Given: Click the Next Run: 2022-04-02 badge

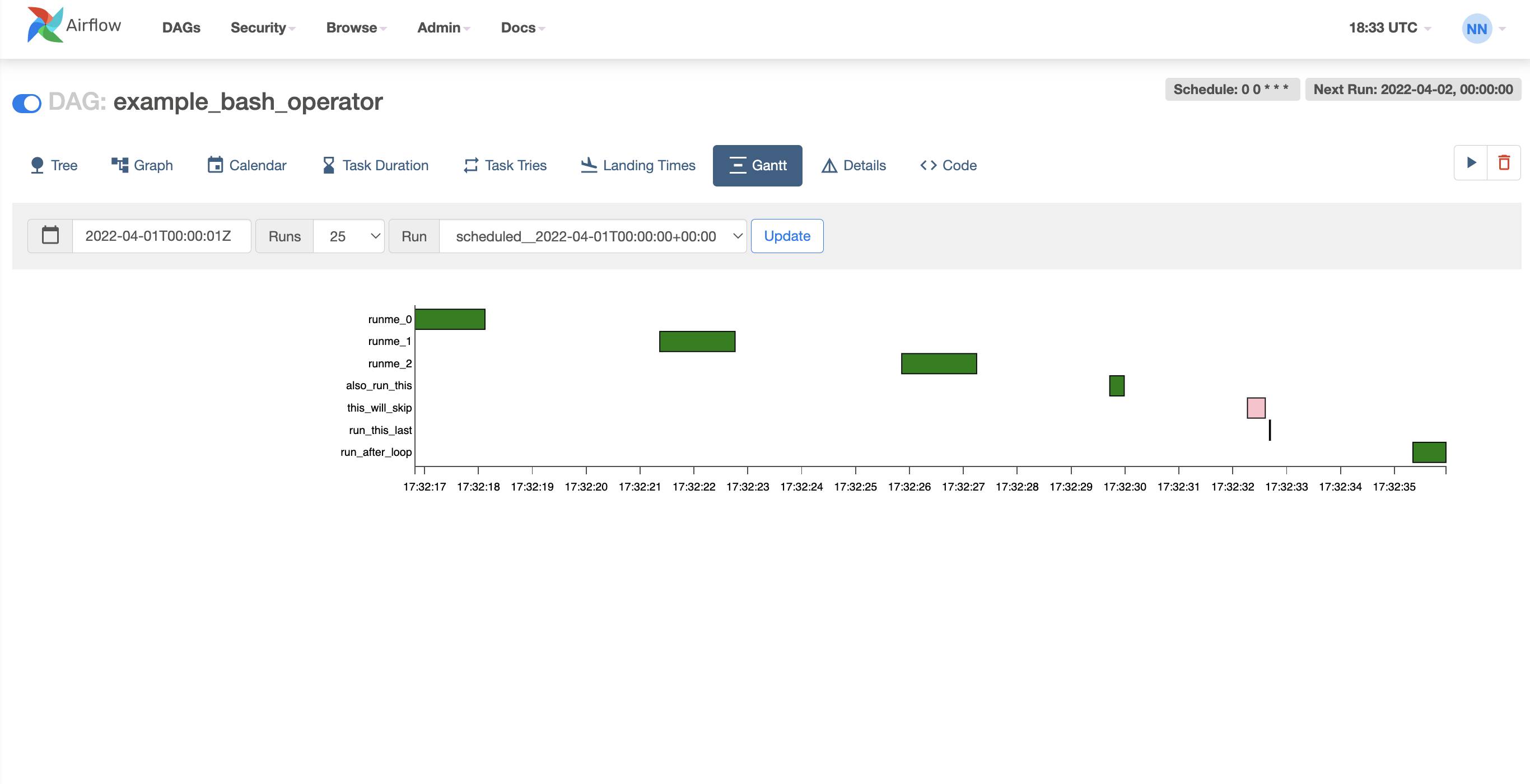Looking at the screenshot, I should (1413, 89).
